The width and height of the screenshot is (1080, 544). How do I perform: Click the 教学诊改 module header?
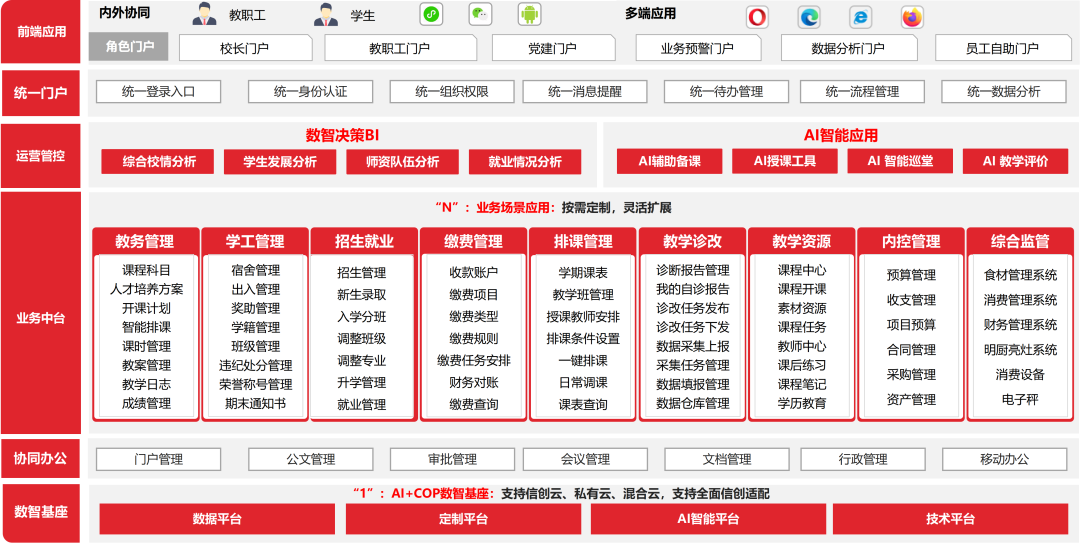[692, 241]
